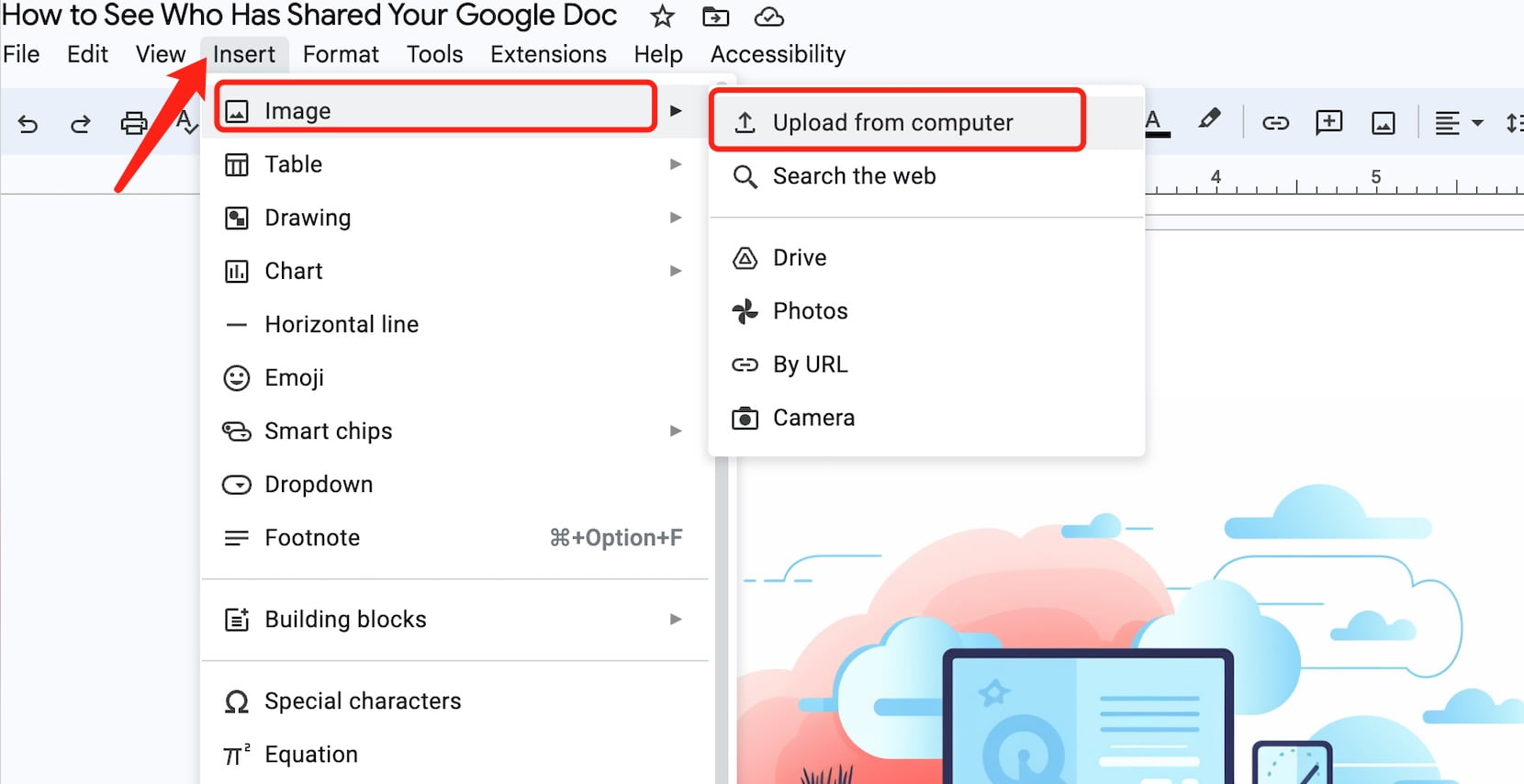Select the highlight color pen icon
The image size is (1524, 784).
tap(1209, 120)
